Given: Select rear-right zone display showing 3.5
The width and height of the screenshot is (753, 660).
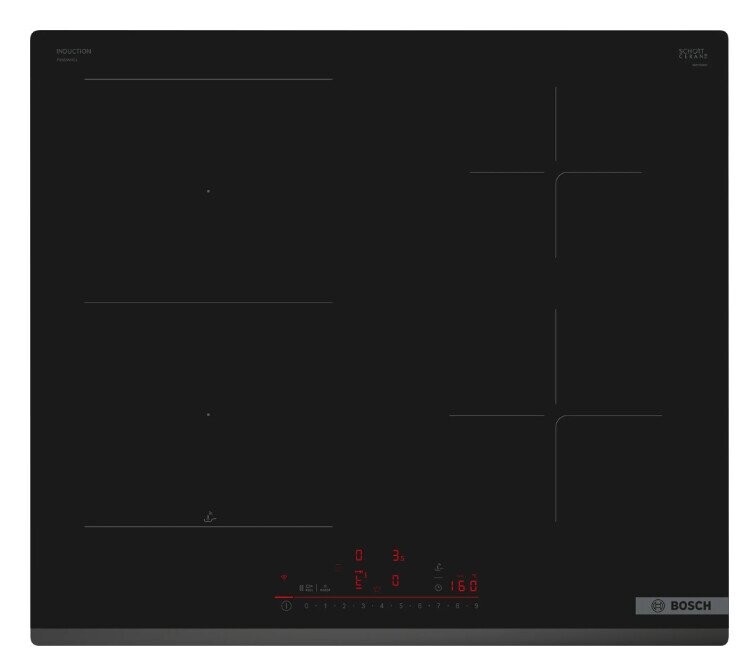Looking at the screenshot, I should [x=399, y=556].
